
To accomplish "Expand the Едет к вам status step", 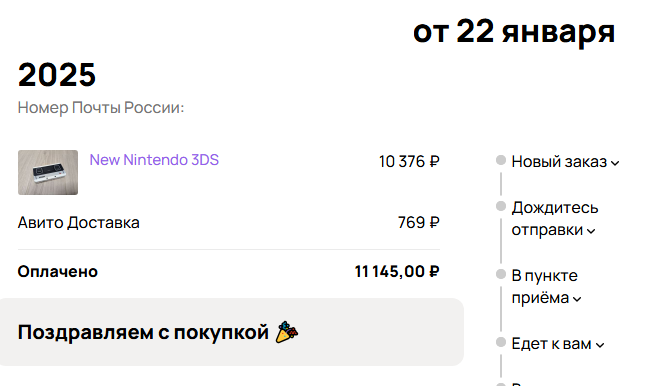I will (x=558, y=344).
